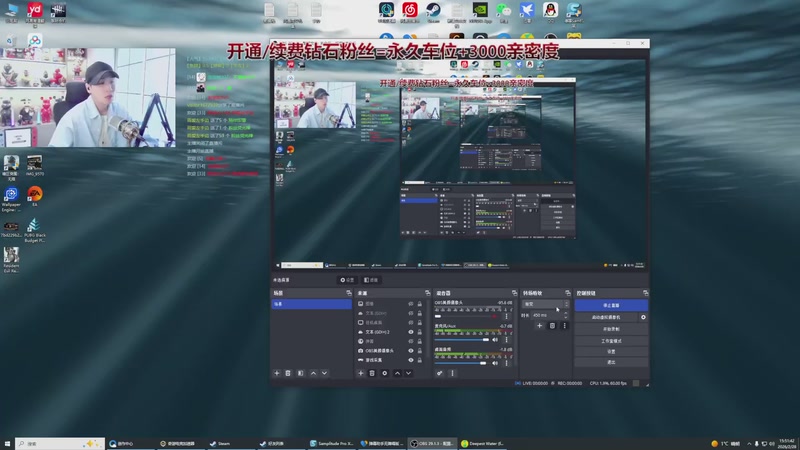
Task: Open Settings button in Controls panel
Action: pyautogui.click(x=611, y=352)
